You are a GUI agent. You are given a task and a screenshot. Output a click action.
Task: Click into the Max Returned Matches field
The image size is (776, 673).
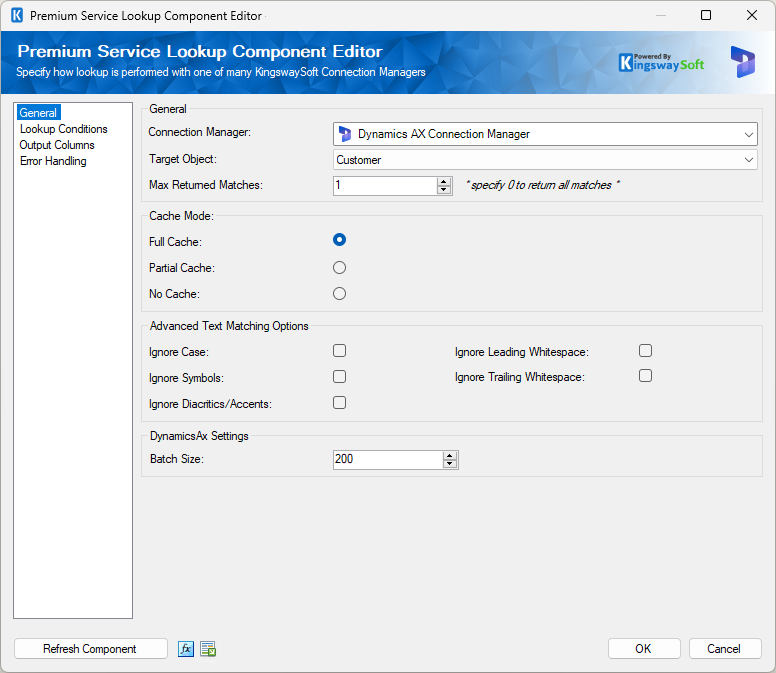[386, 186]
